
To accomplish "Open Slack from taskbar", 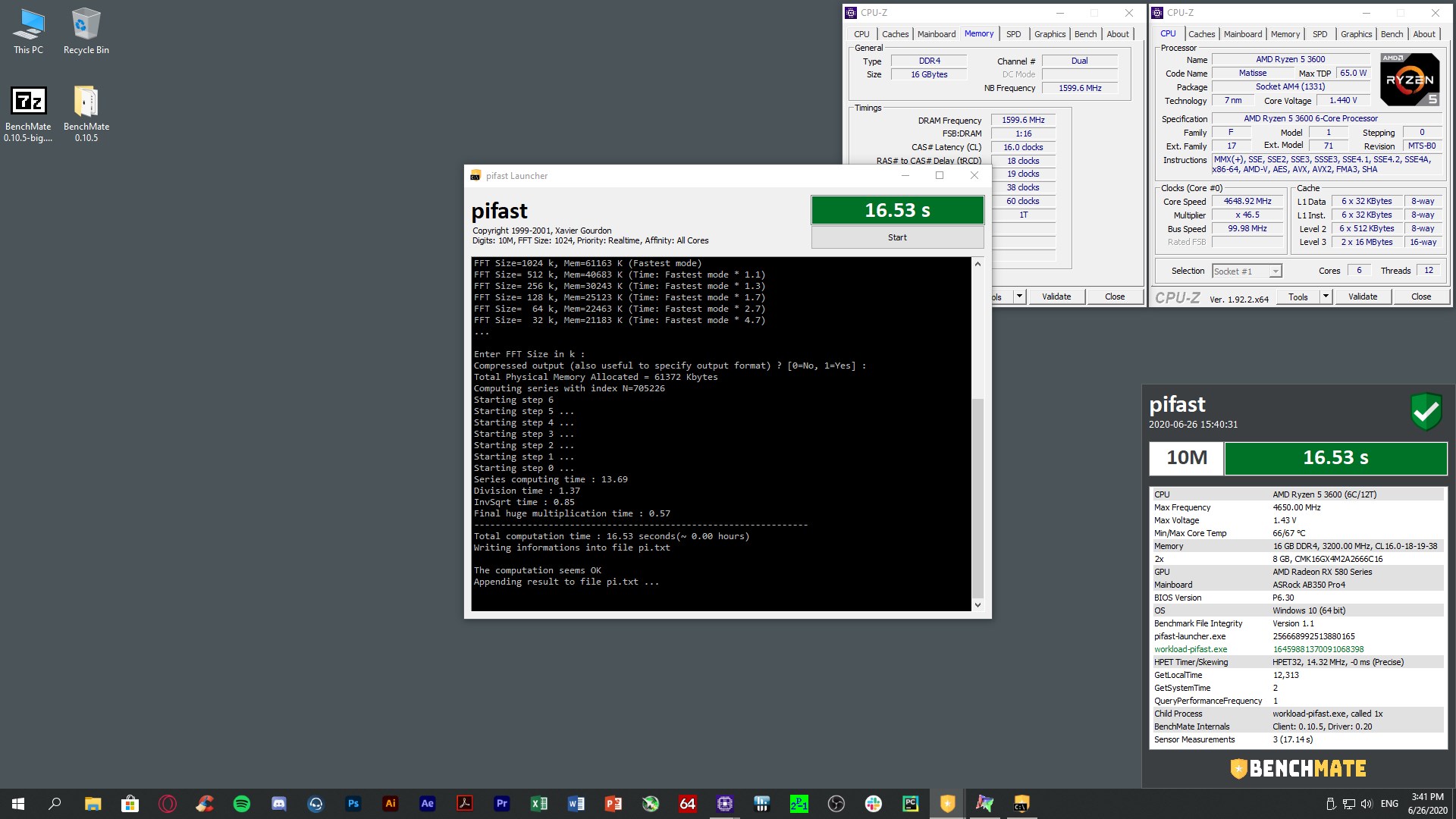I will click(873, 804).
